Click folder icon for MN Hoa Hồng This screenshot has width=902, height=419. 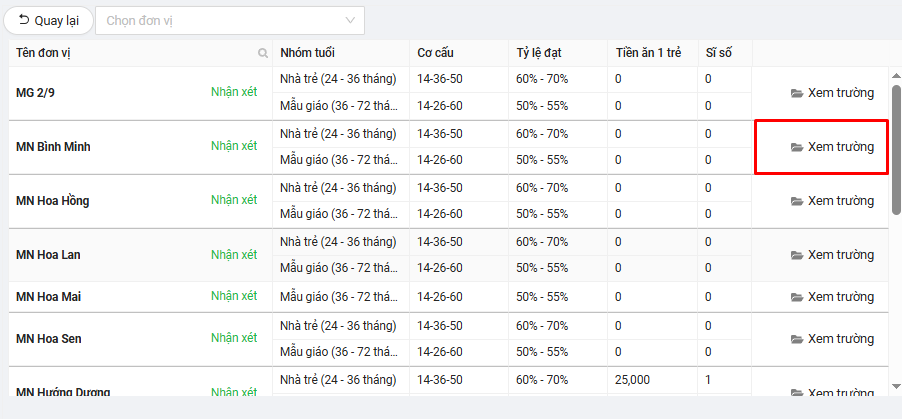tap(797, 201)
